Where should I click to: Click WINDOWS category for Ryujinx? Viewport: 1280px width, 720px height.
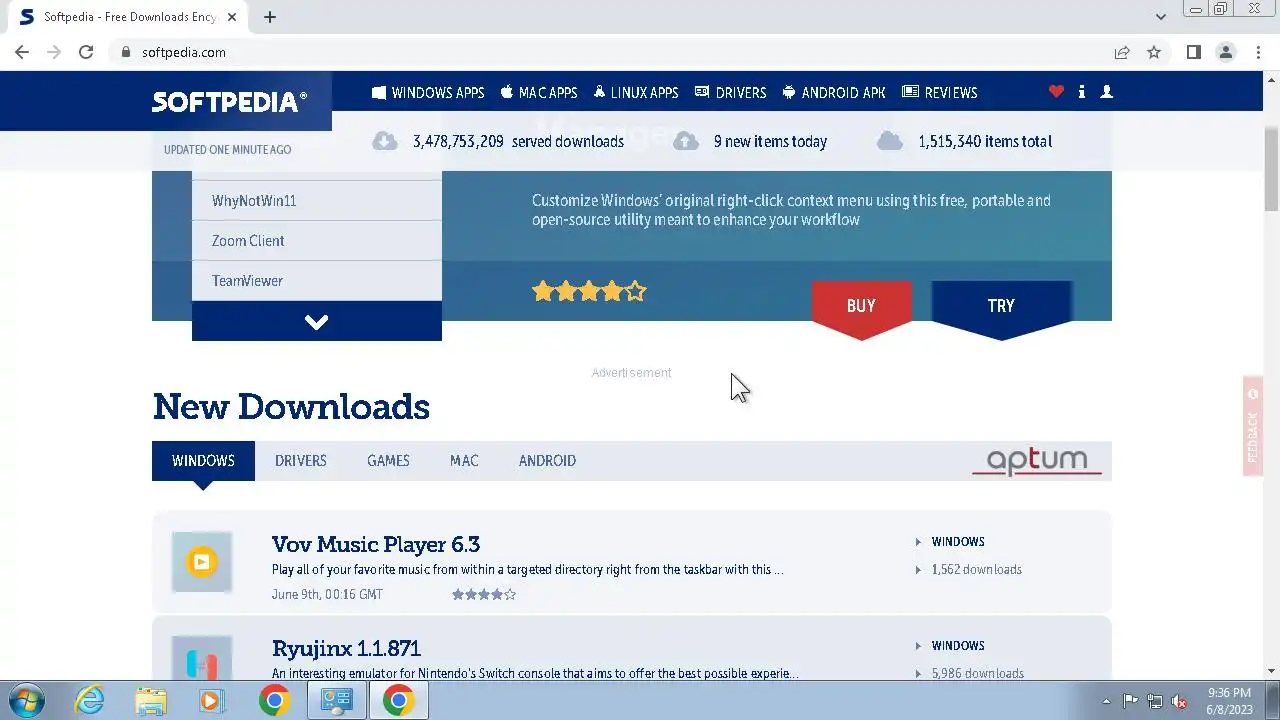coord(958,646)
